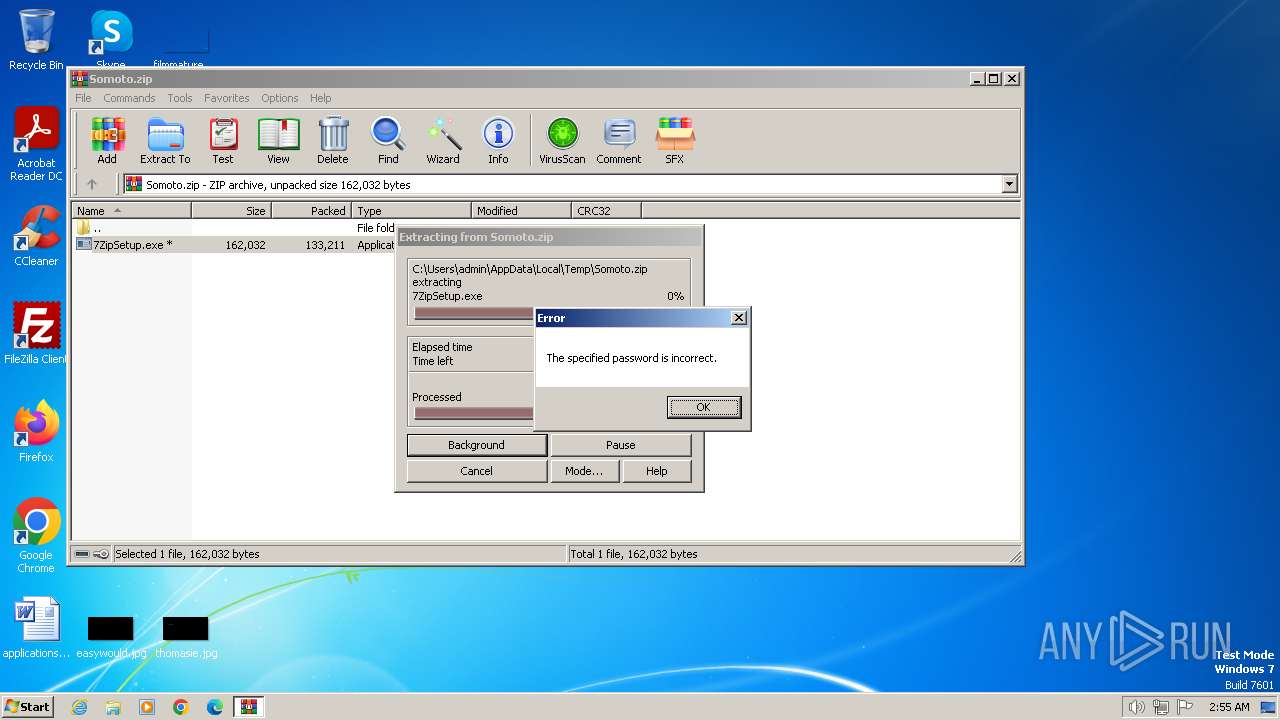The height and width of the screenshot is (720, 1280).
Task: Click the Processed total progress bar
Action: coord(474,413)
